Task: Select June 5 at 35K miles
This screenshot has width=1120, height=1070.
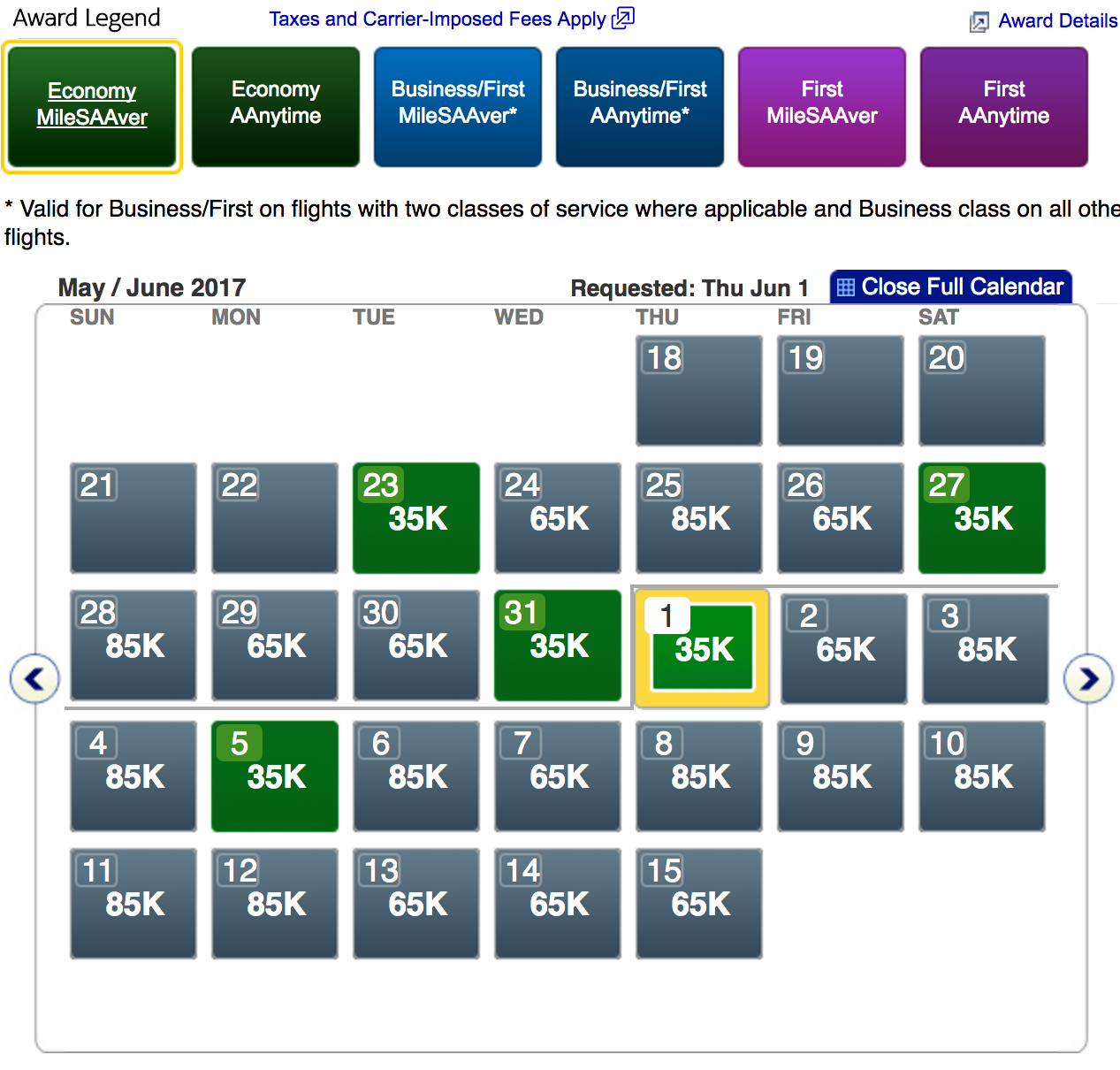Action: (x=275, y=776)
